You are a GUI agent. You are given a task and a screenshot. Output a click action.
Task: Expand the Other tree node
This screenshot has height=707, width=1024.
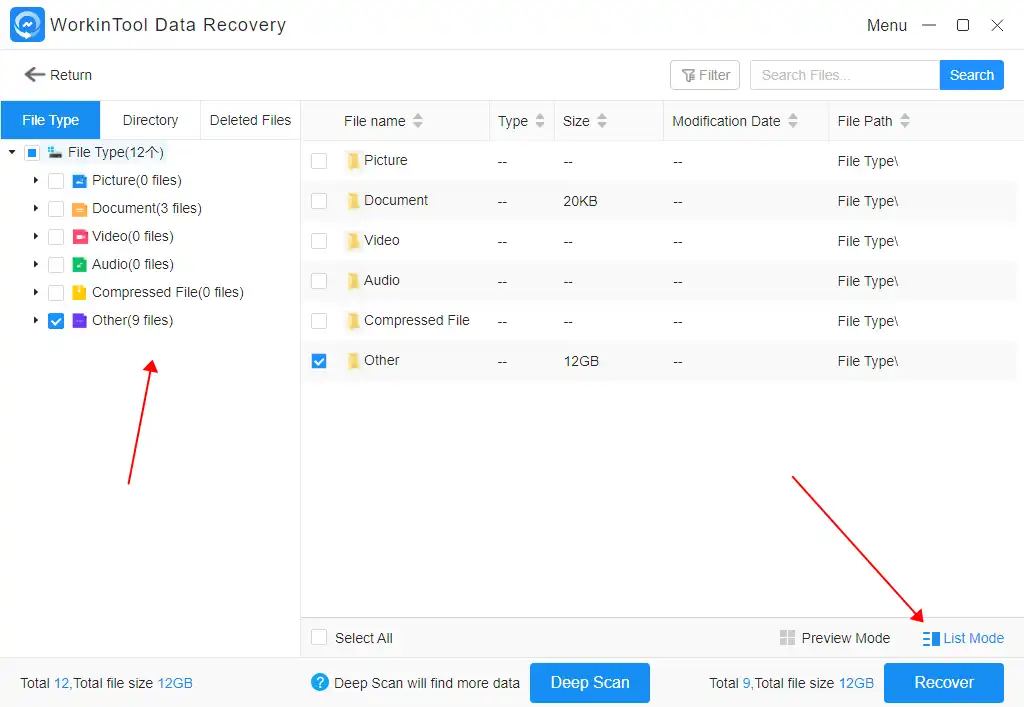pyautogui.click(x=36, y=321)
